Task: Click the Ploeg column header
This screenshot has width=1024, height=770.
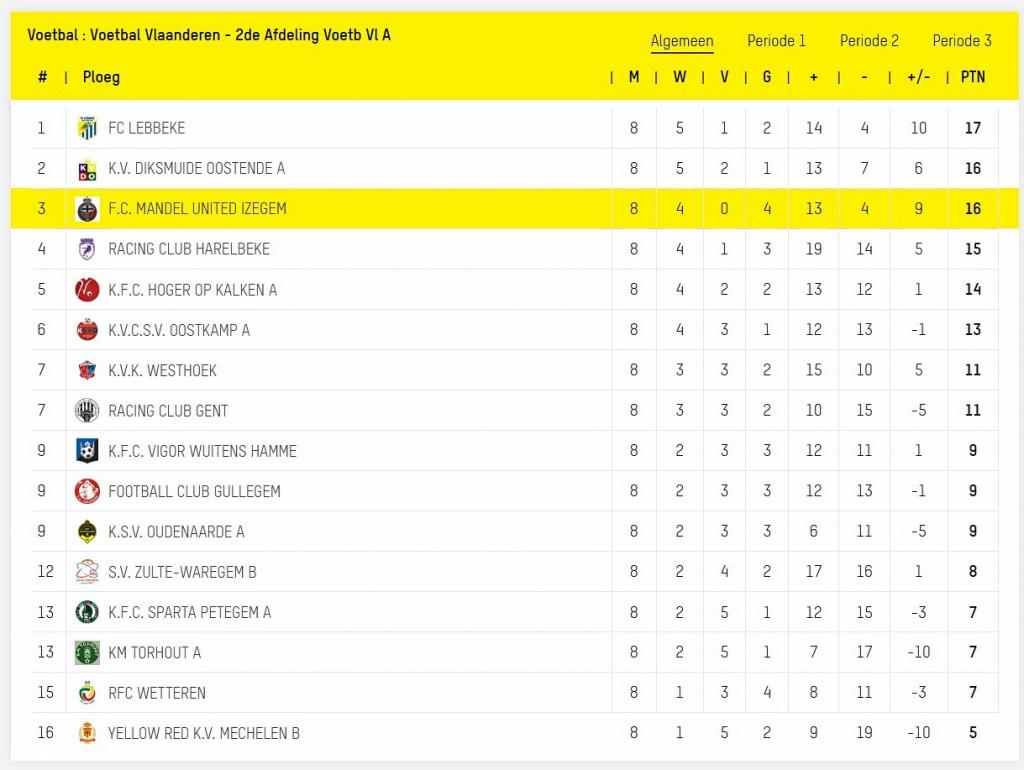Action: (101, 77)
